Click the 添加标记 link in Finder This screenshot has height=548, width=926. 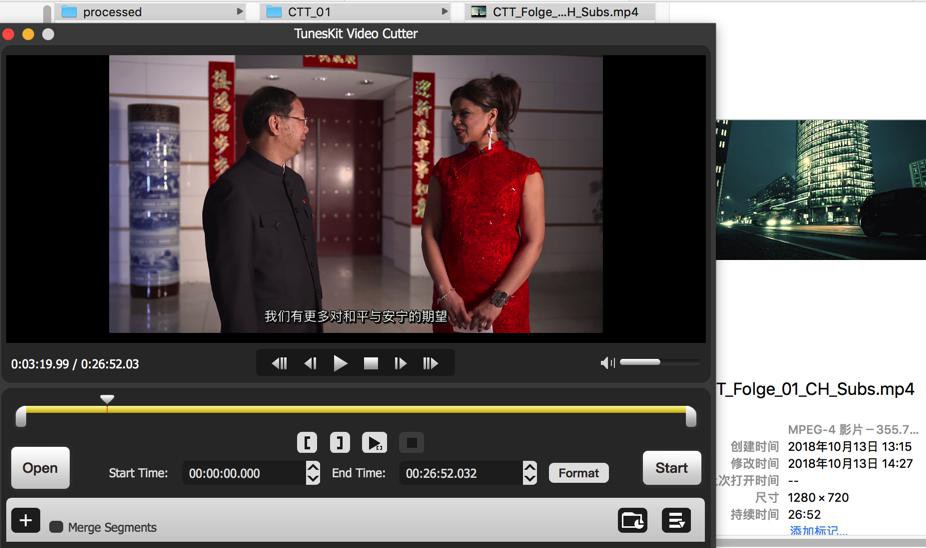pyautogui.click(x=819, y=531)
